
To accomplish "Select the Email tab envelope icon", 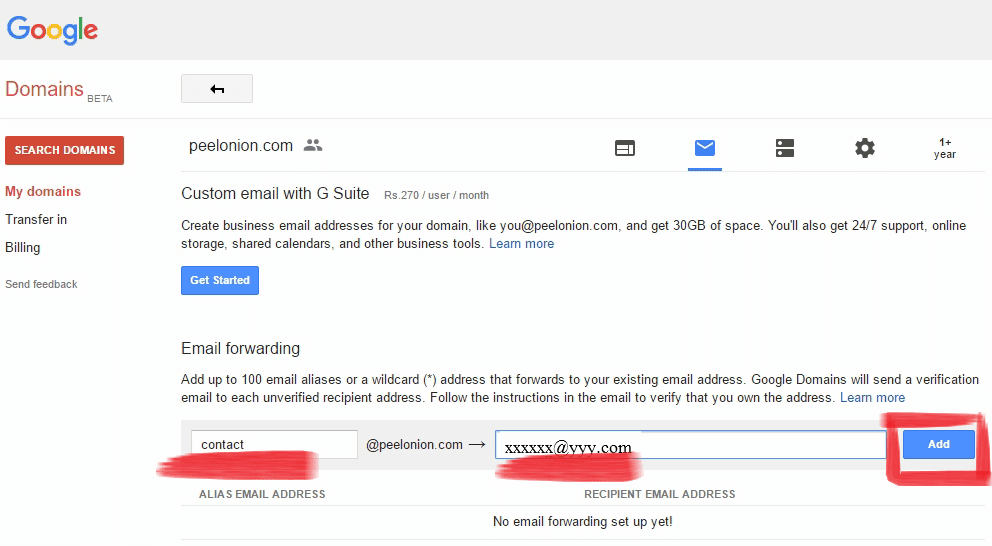I will (705, 148).
